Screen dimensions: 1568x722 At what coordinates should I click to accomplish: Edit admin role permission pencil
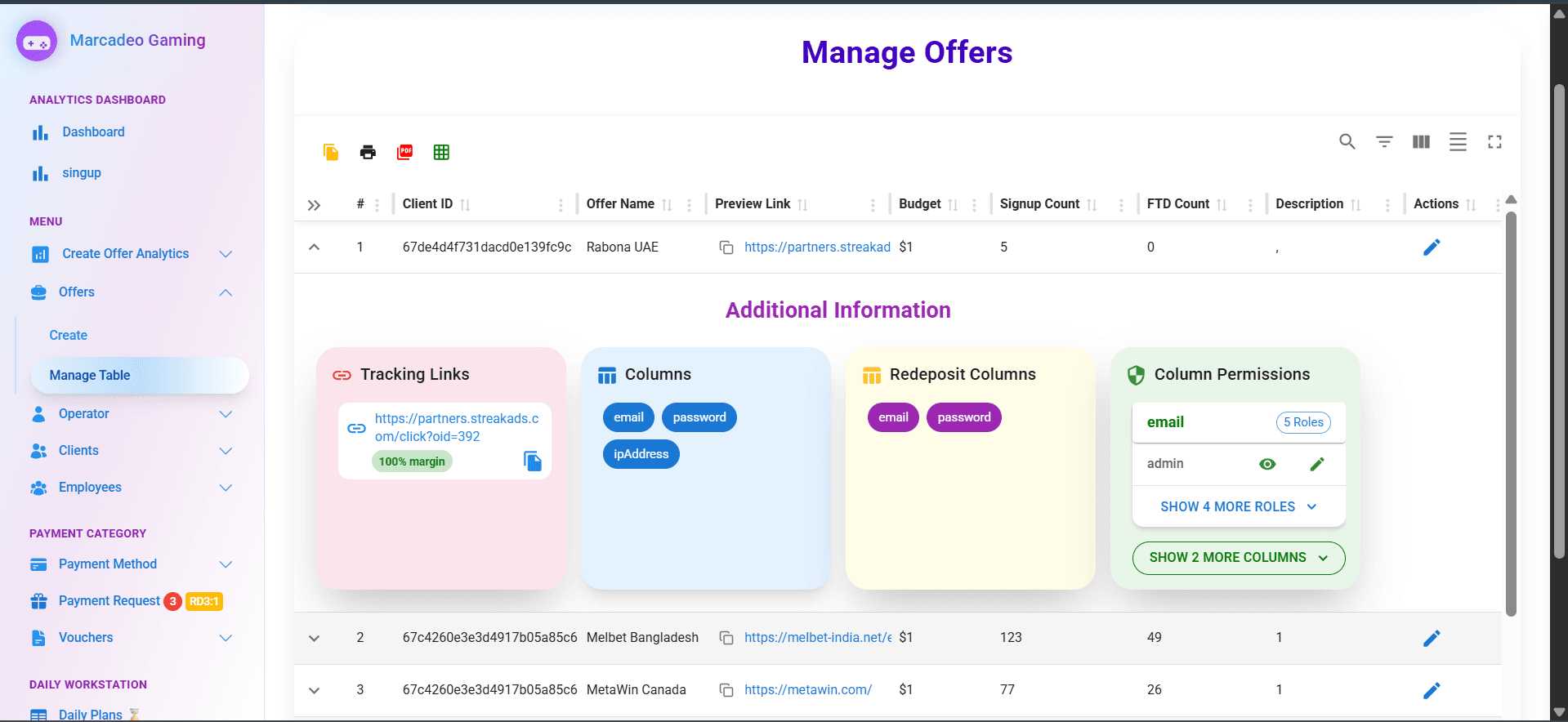click(1317, 464)
